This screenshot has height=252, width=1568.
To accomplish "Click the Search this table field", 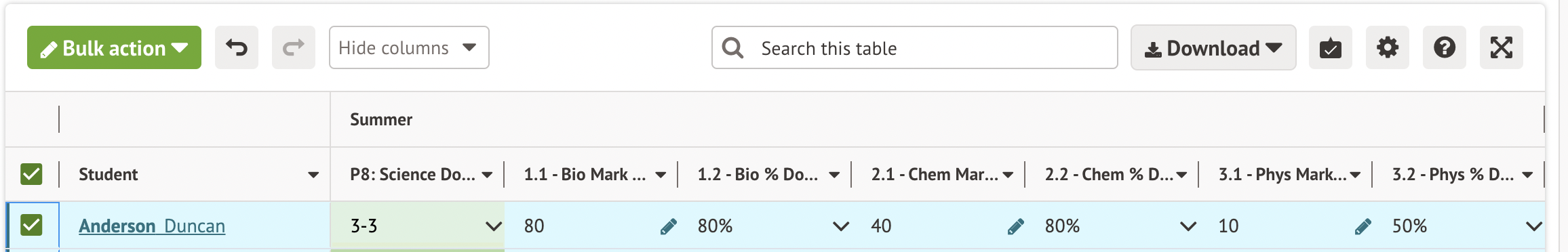I will click(x=915, y=47).
